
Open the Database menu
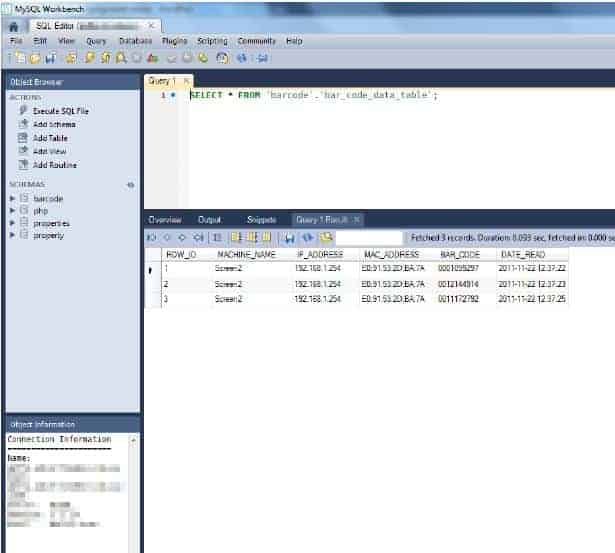(135, 41)
